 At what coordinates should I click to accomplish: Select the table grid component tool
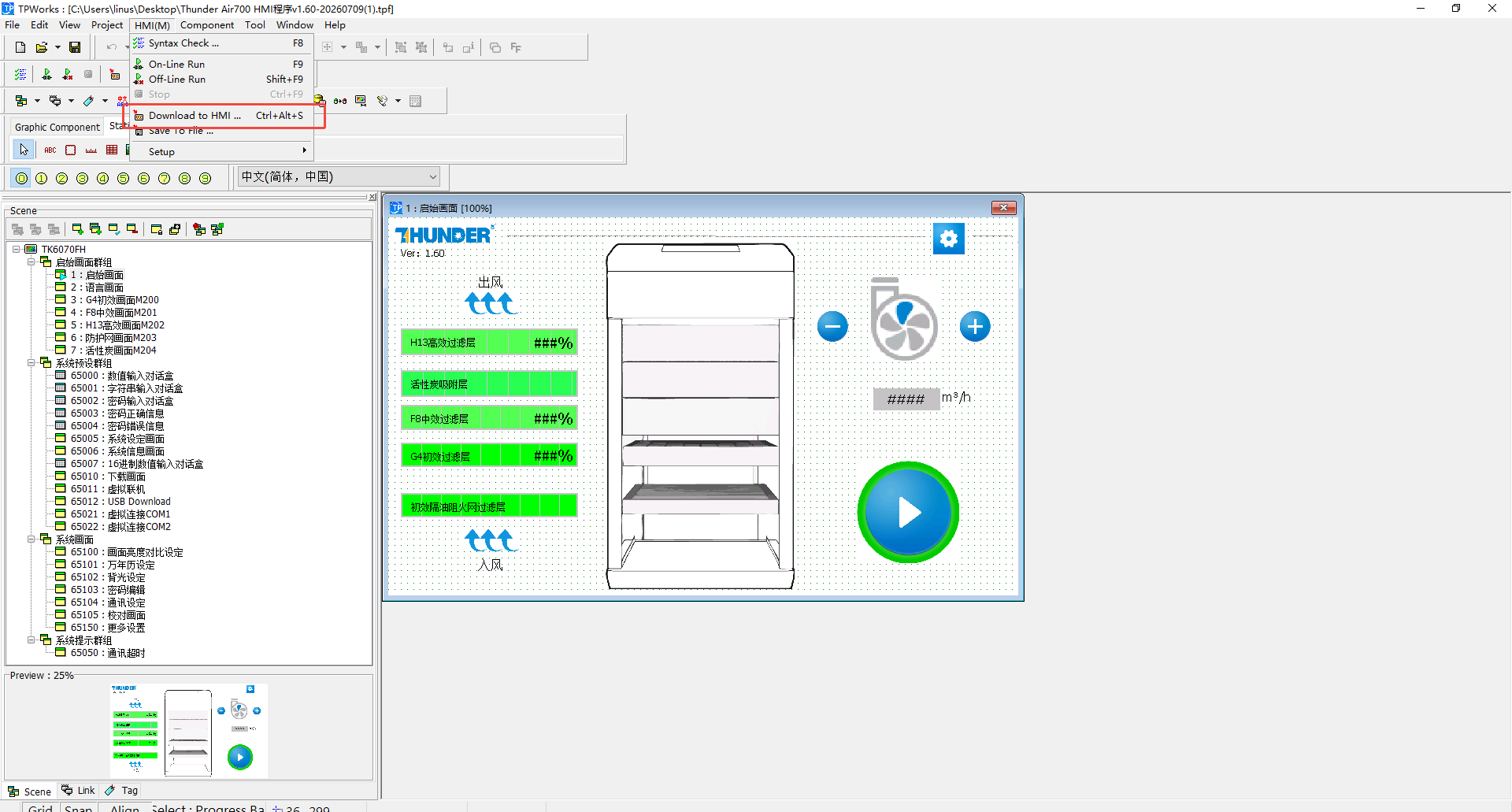(112, 150)
